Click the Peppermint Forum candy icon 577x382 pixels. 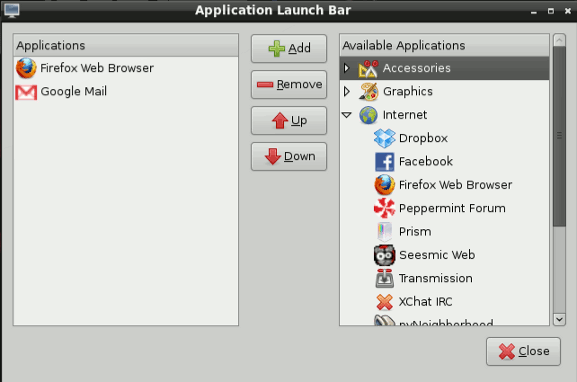385,208
